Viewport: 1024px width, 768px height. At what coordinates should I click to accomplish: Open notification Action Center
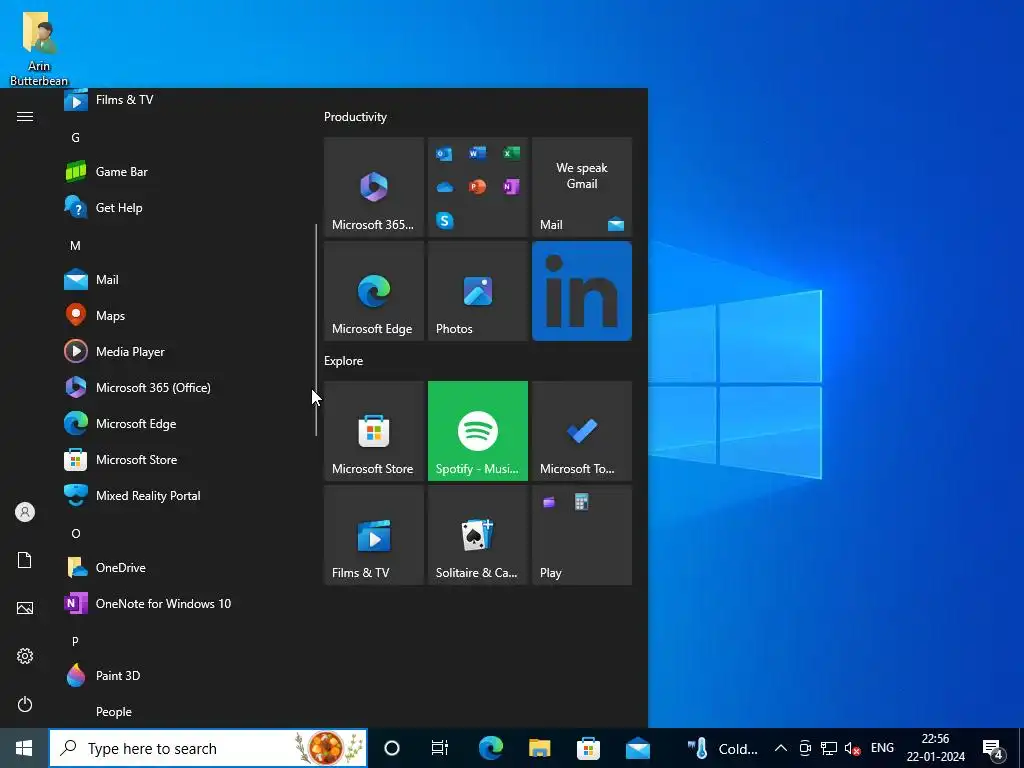point(993,748)
